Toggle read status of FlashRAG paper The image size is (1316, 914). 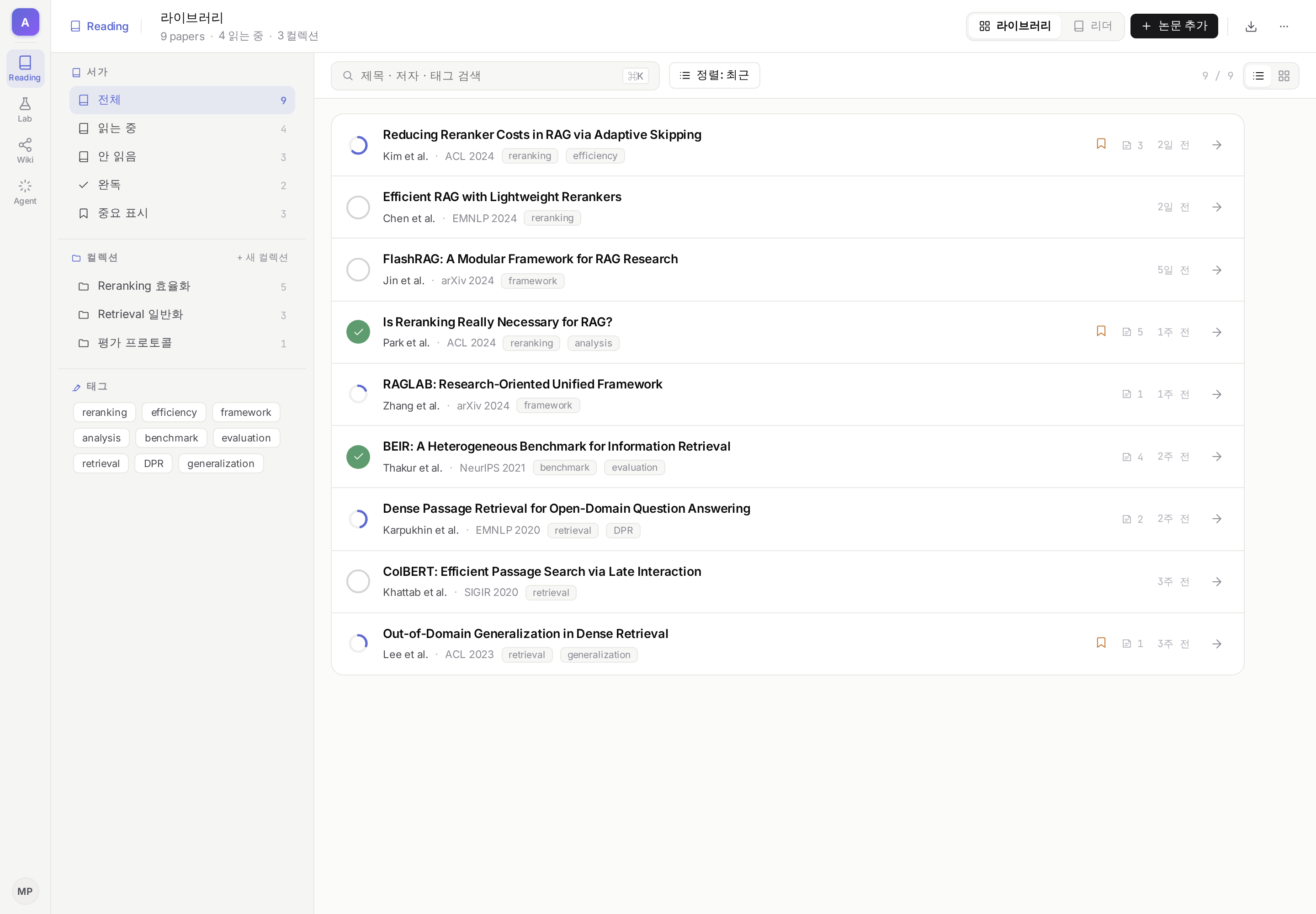point(358,269)
